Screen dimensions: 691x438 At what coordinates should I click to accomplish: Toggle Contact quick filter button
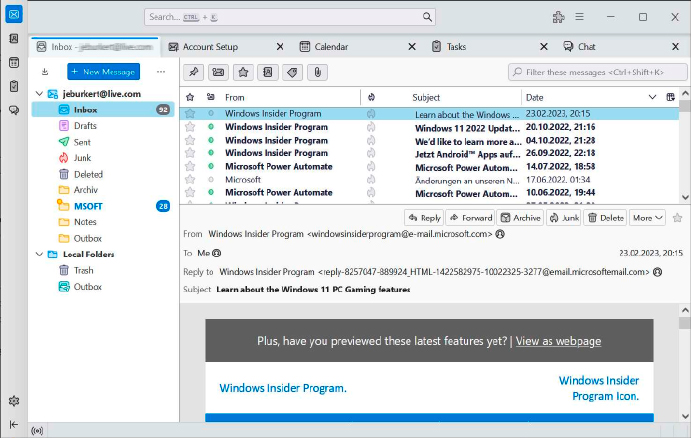click(268, 72)
